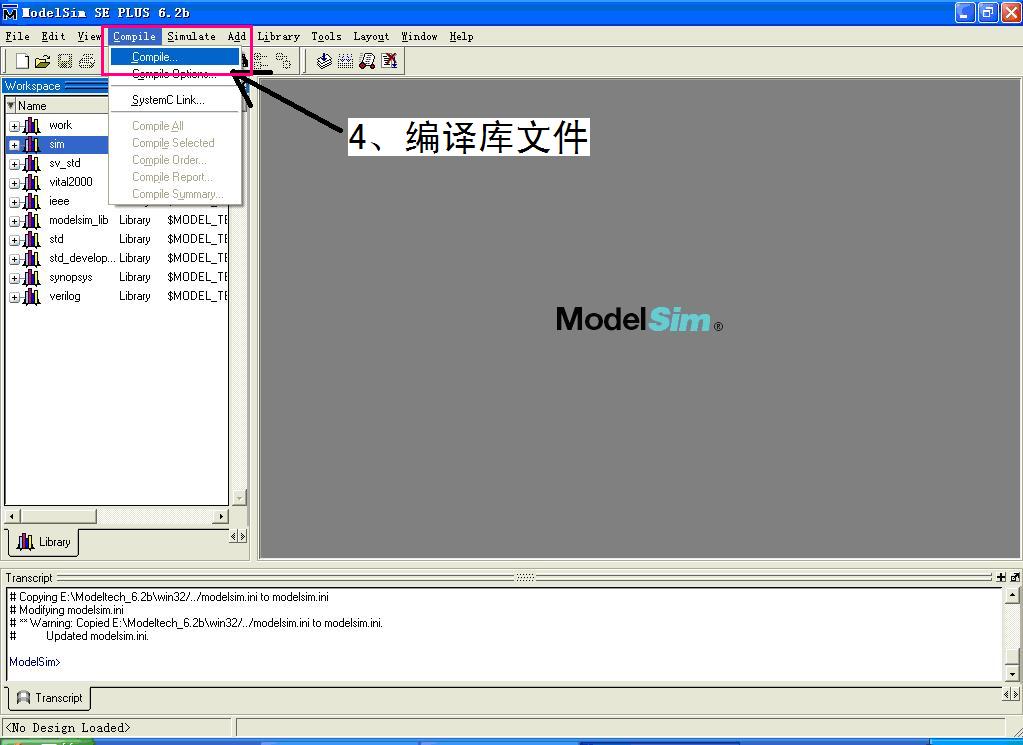Click the library books icon beside ieee
This screenshot has height=745, width=1023.
click(x=31, y=202)
